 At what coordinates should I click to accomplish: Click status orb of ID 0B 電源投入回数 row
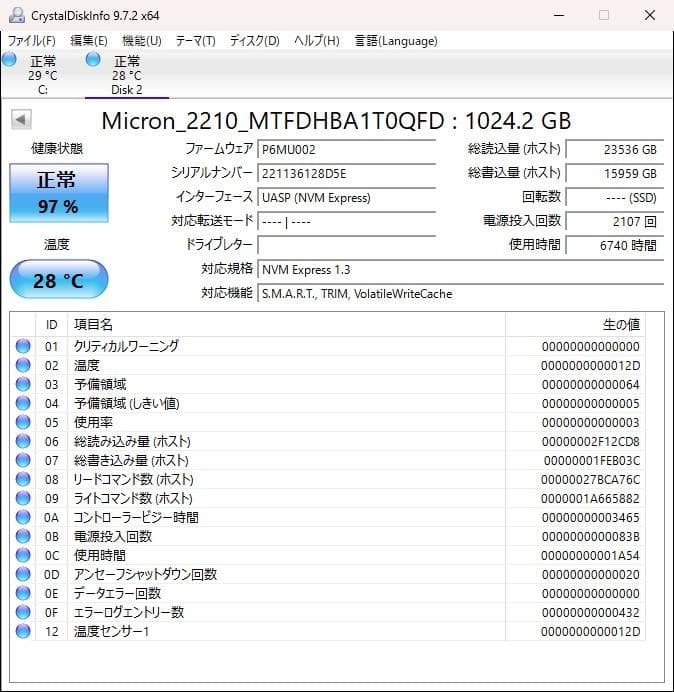[x=23, y=536]
